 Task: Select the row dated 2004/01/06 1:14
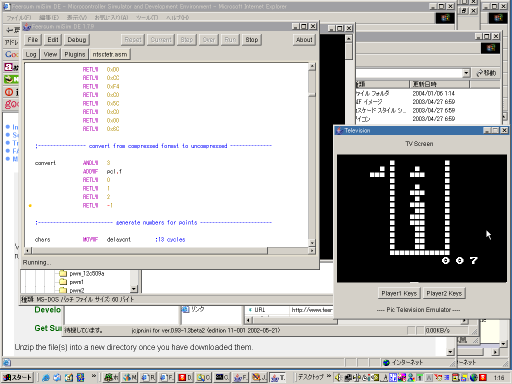pyautogui.click(x=428, y=93)
